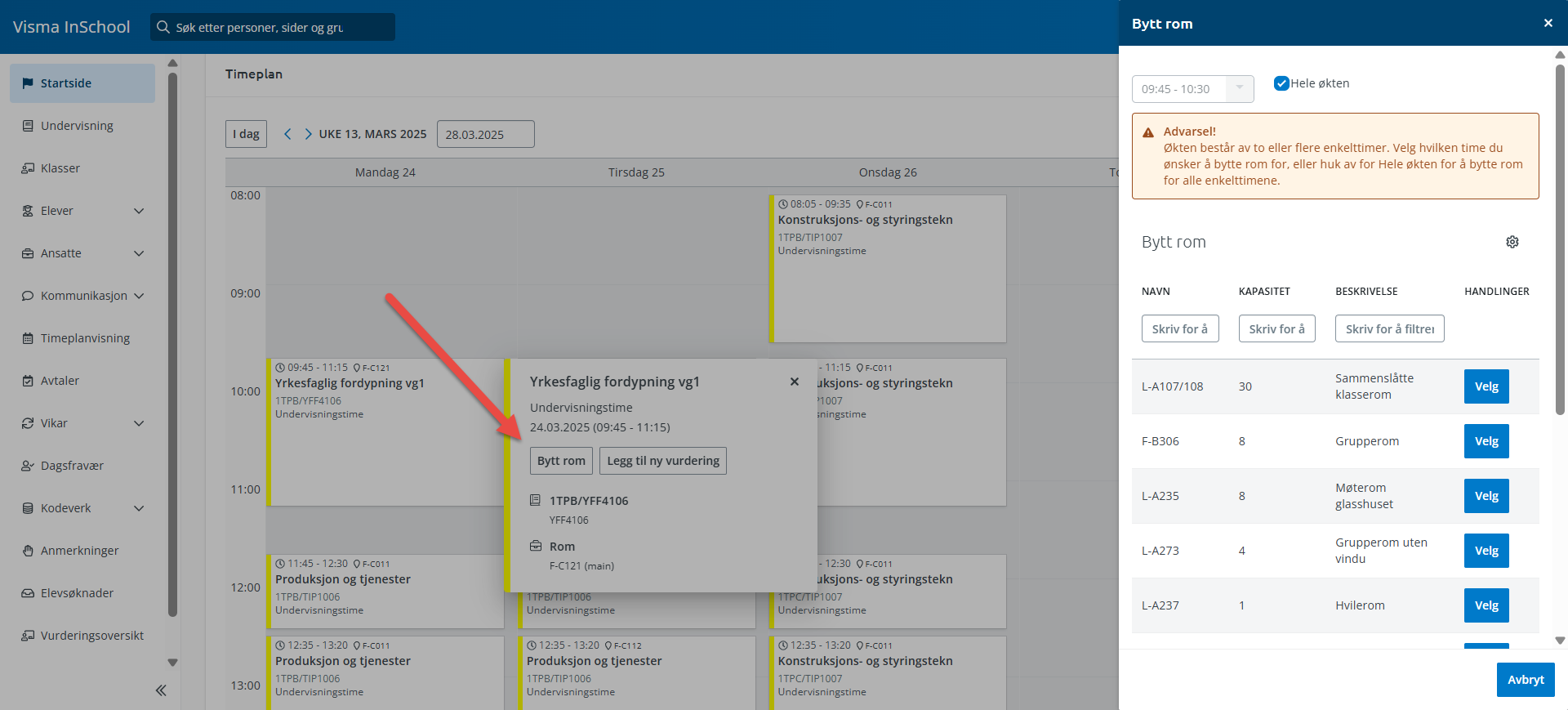This screenshot has width=1568, height=710.
Task: Click the Mandag 24 day header
Action: pos(385,172)
